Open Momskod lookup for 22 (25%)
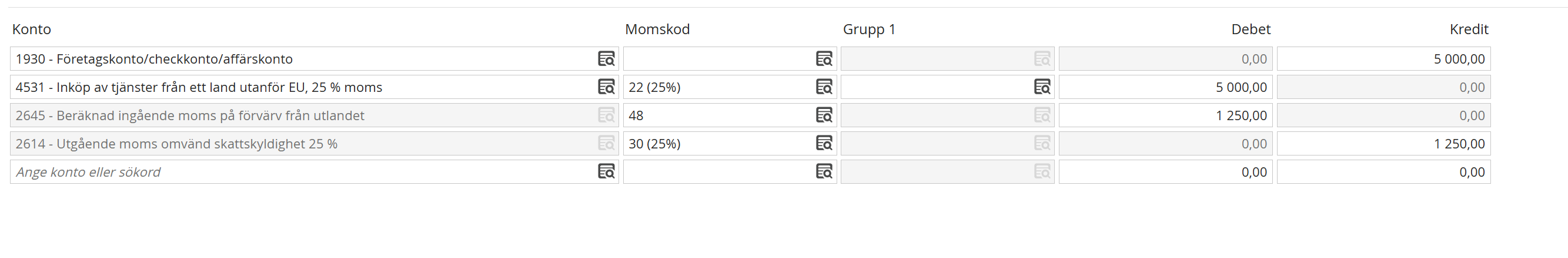The height and width of the screenshot is (258, 1568). pos(824,87)
